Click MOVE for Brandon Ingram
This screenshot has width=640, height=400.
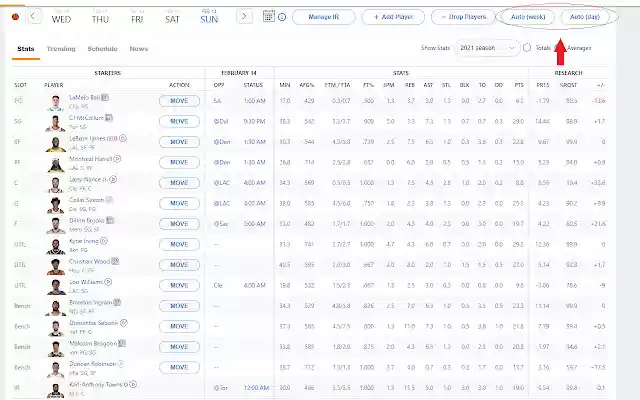click(179, 306)
